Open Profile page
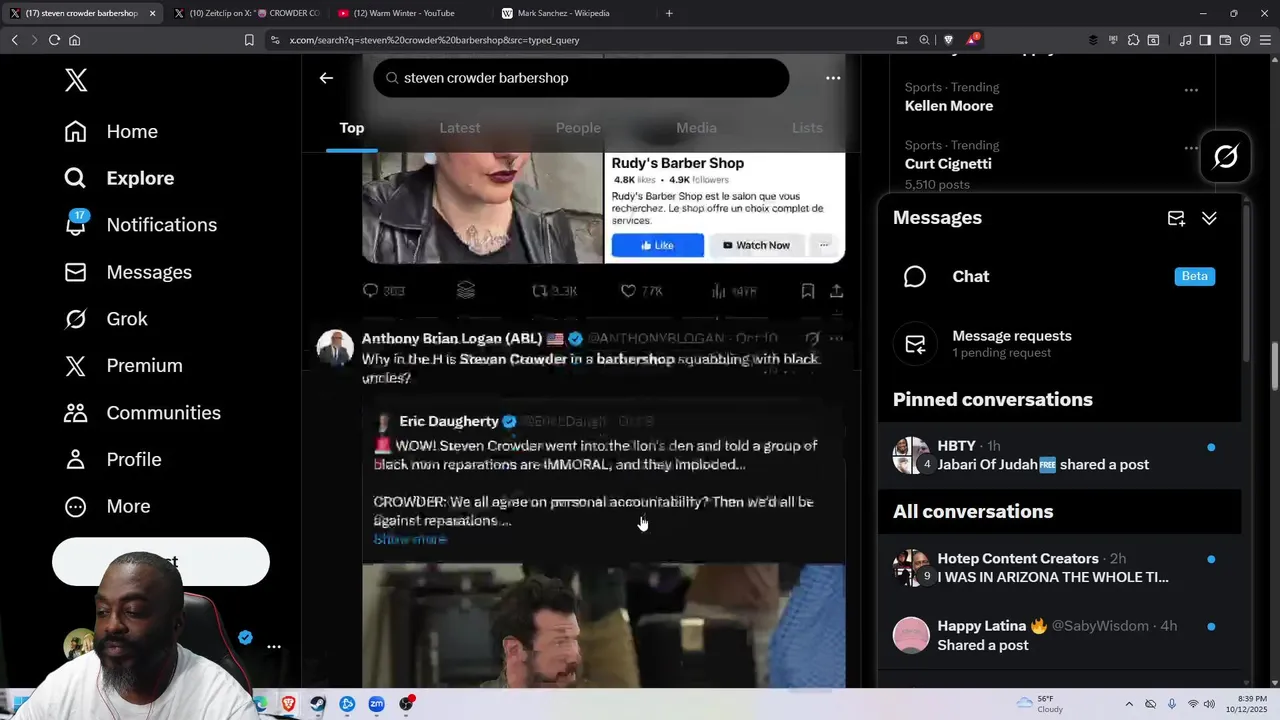The height and width of the screenshot is (720, 1280). tap(112, 460)
